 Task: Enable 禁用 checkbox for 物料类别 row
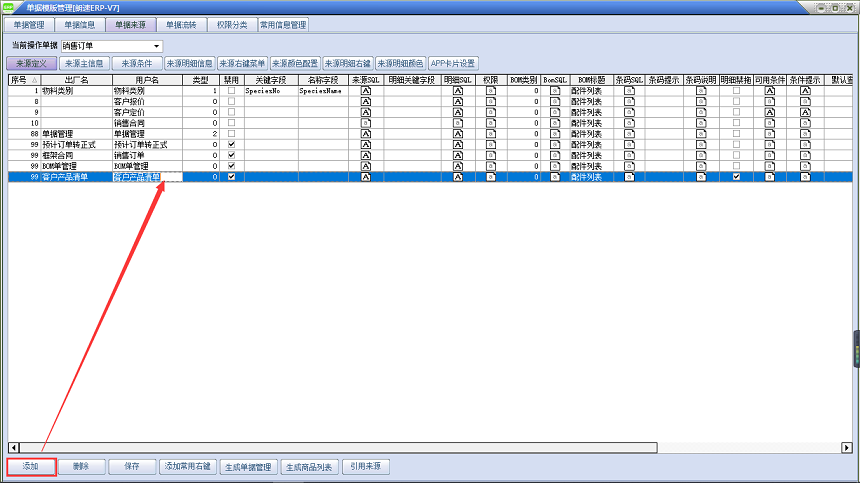coord(232,91)
